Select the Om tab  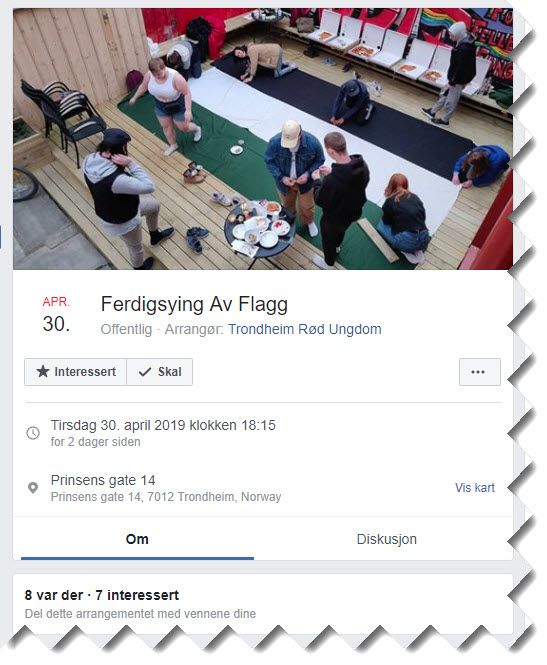click(137, 539)
